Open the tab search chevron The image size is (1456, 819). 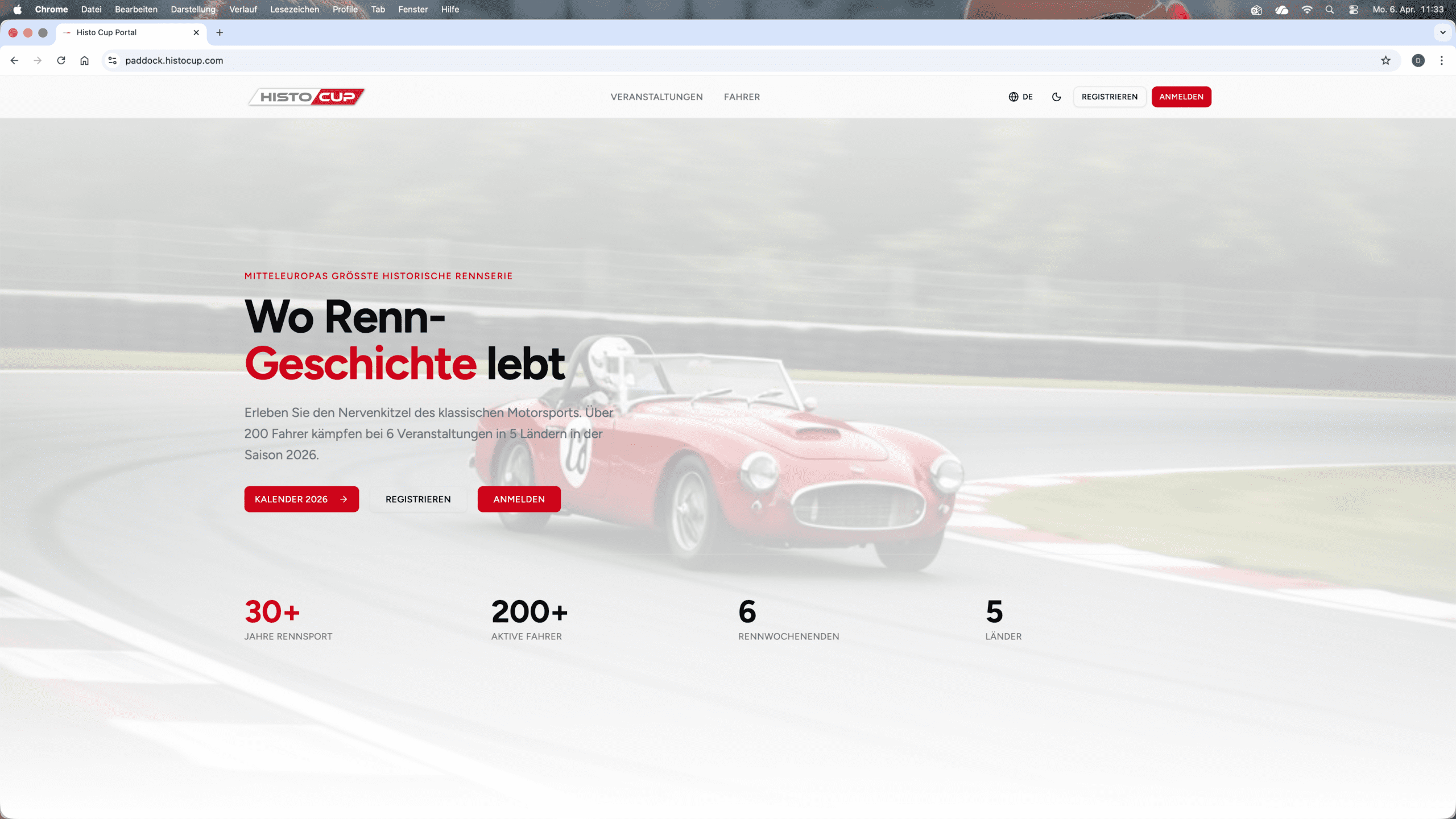(1441, 32)
